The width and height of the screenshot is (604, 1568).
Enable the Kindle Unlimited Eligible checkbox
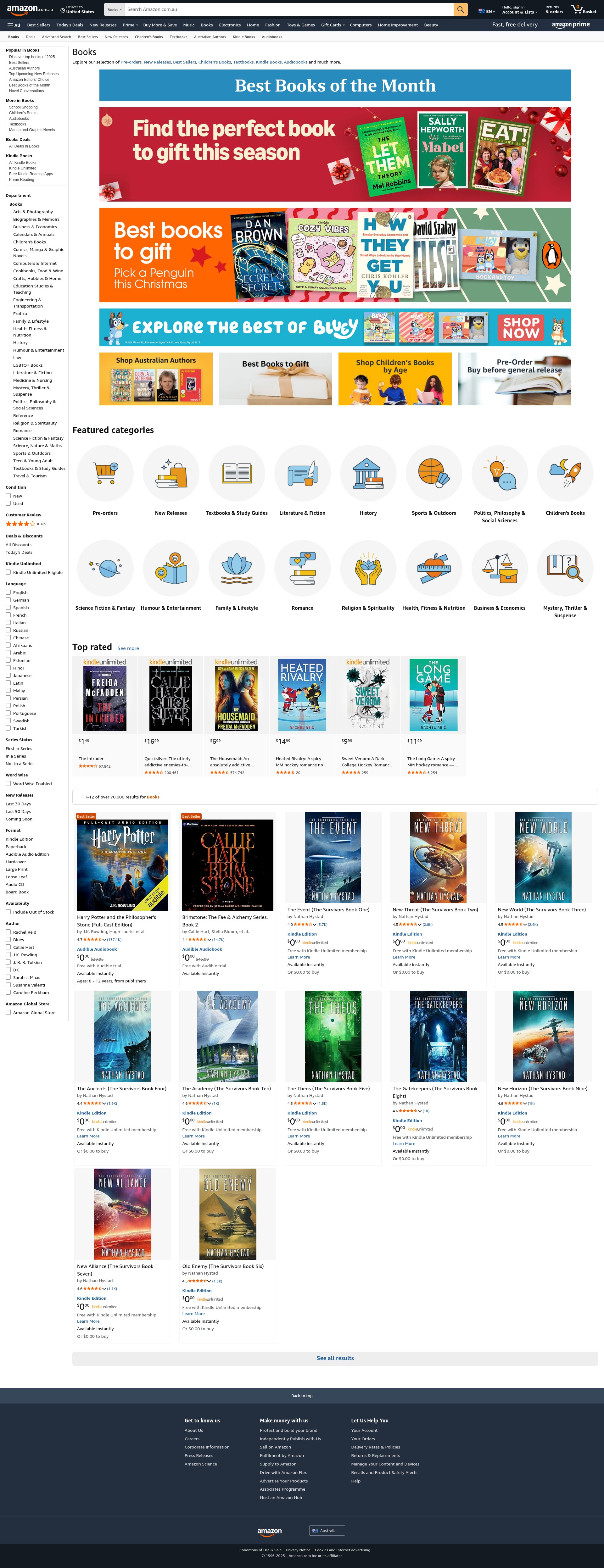[8, 572]
